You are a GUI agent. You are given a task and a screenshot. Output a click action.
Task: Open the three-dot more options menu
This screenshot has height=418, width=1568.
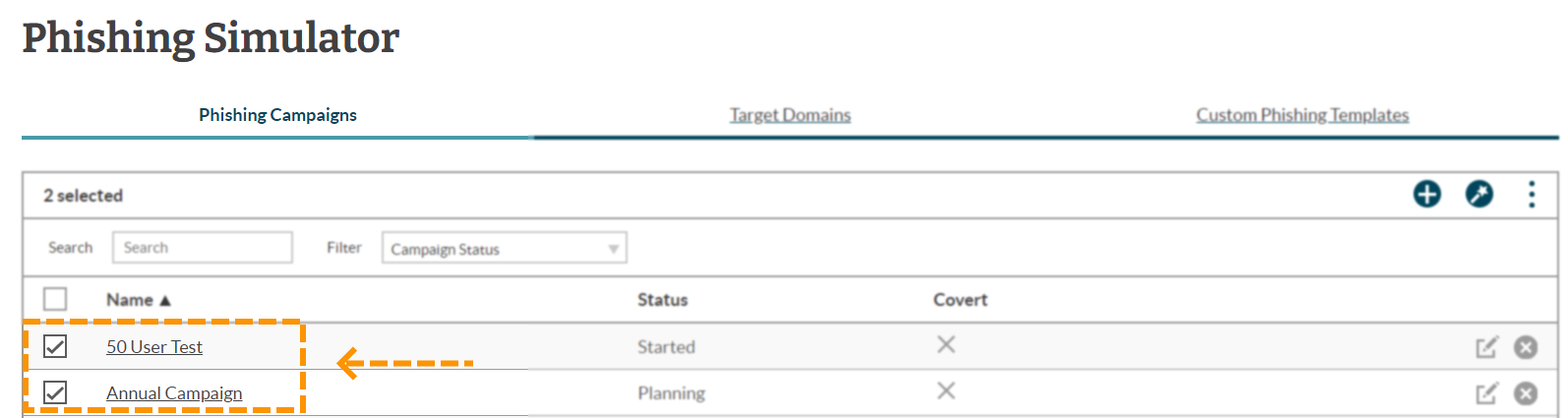pyautogui.click(x=1532, y=195)
